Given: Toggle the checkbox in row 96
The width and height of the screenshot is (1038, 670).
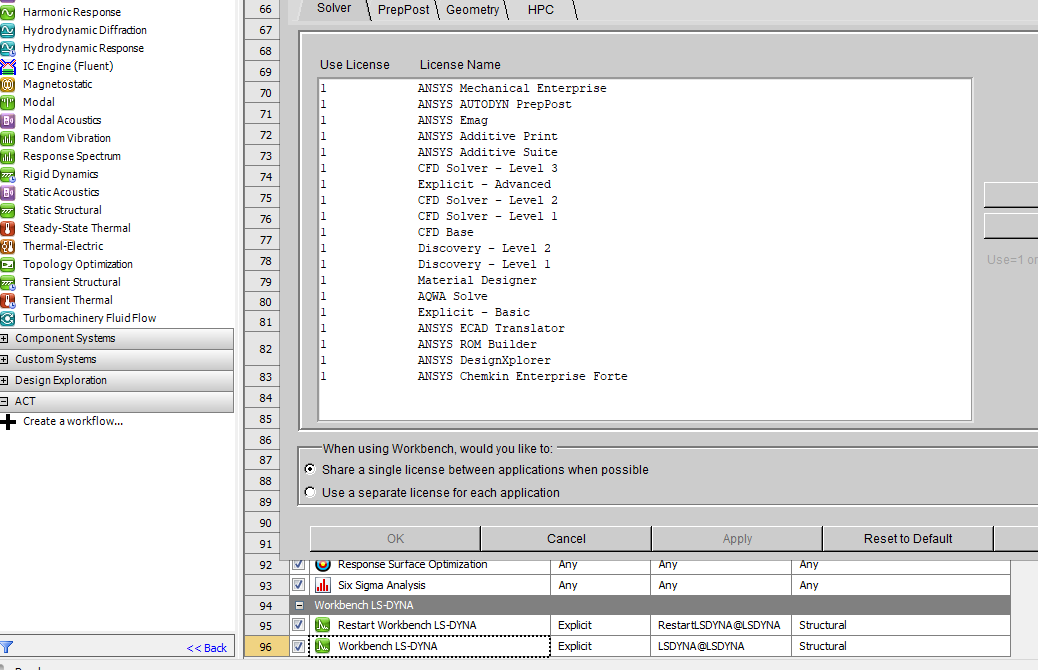Looking at the screenshot, I should click(x=299, y=646).
